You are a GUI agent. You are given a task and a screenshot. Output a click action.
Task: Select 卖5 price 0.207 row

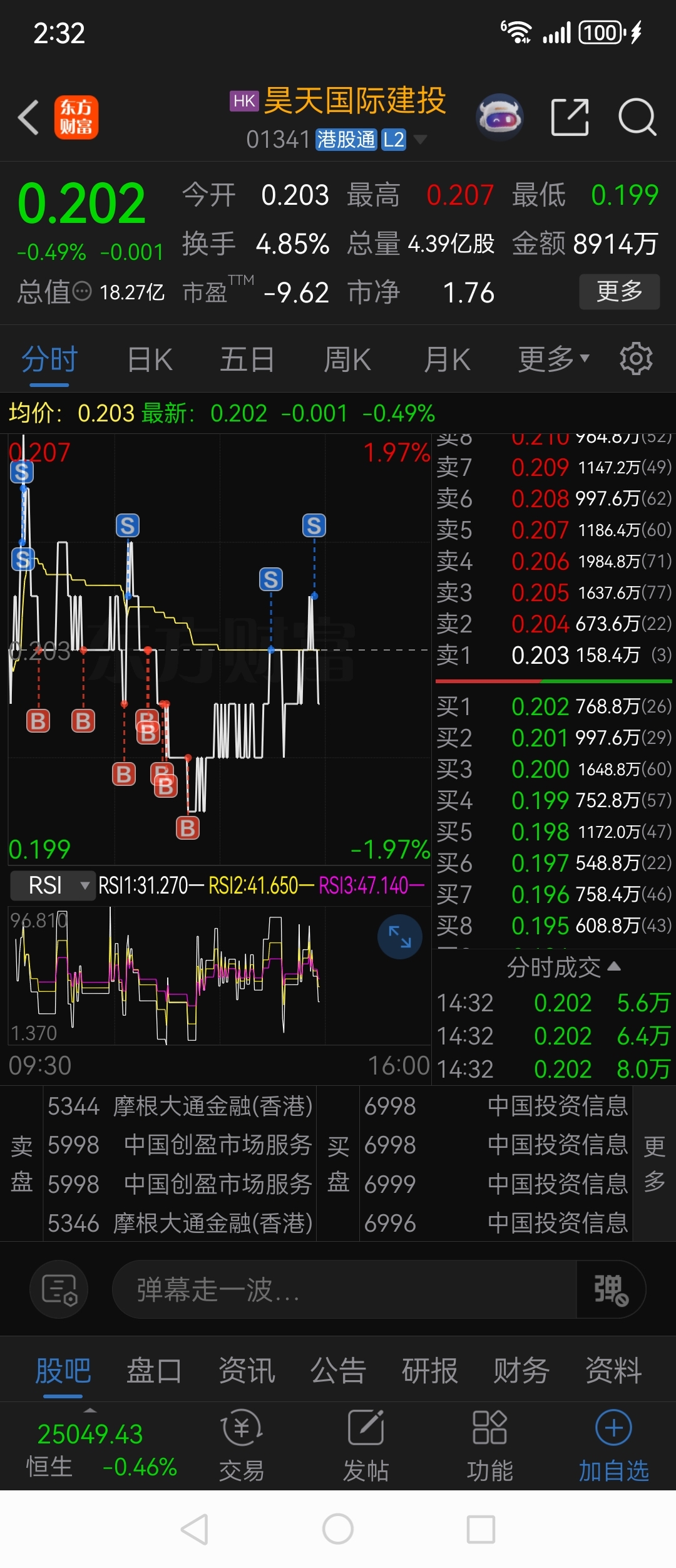pyautogui.click(x=553, y=530)
